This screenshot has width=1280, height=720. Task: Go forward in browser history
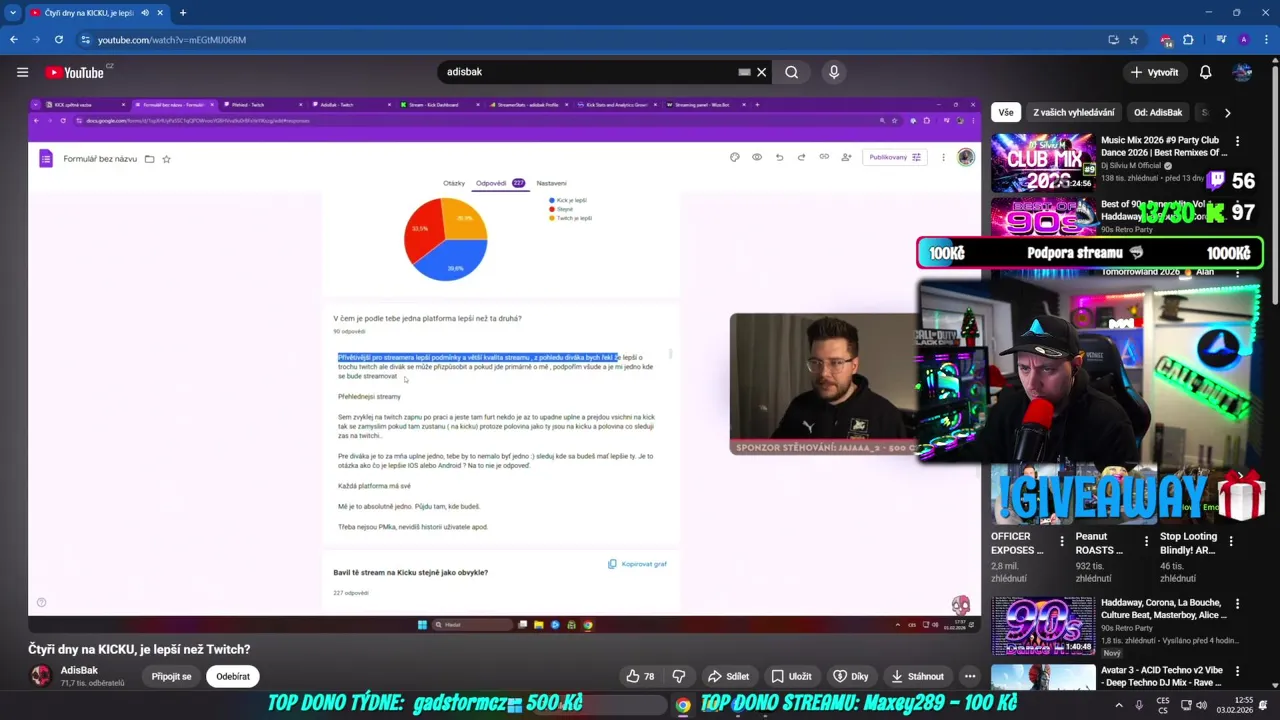pos(37,40)
